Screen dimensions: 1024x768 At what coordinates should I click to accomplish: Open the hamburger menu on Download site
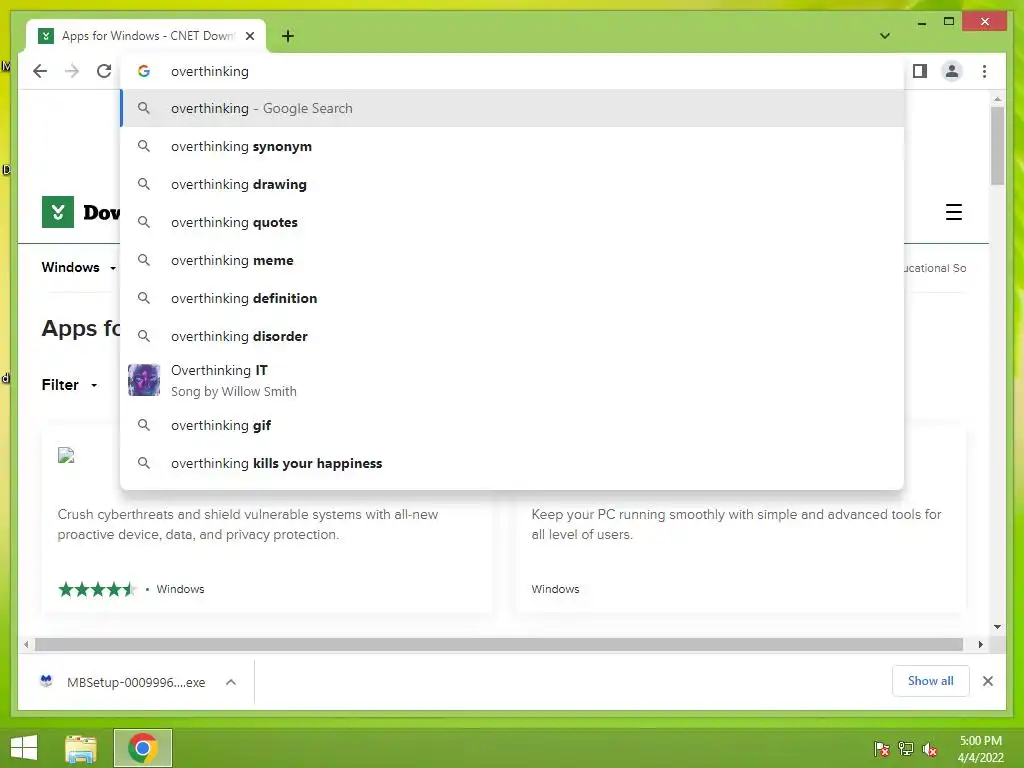pyautogui.click(x=953, y=212)
